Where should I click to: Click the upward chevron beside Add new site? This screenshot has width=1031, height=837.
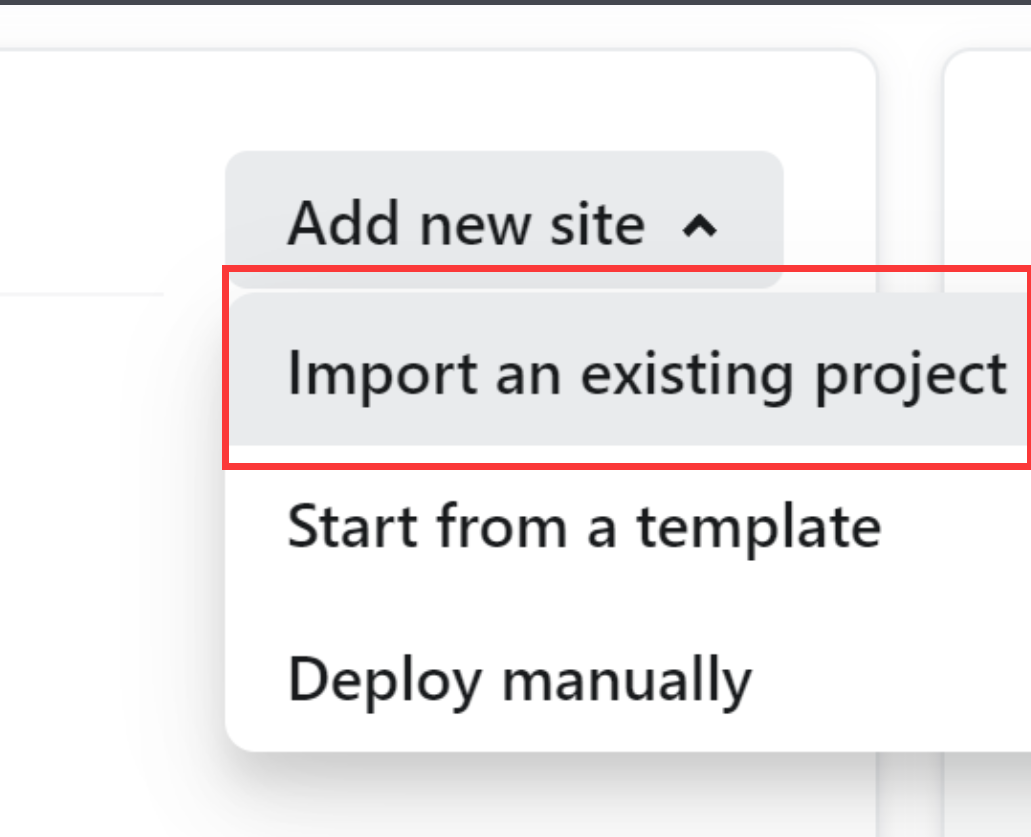(x=700, y=226)
